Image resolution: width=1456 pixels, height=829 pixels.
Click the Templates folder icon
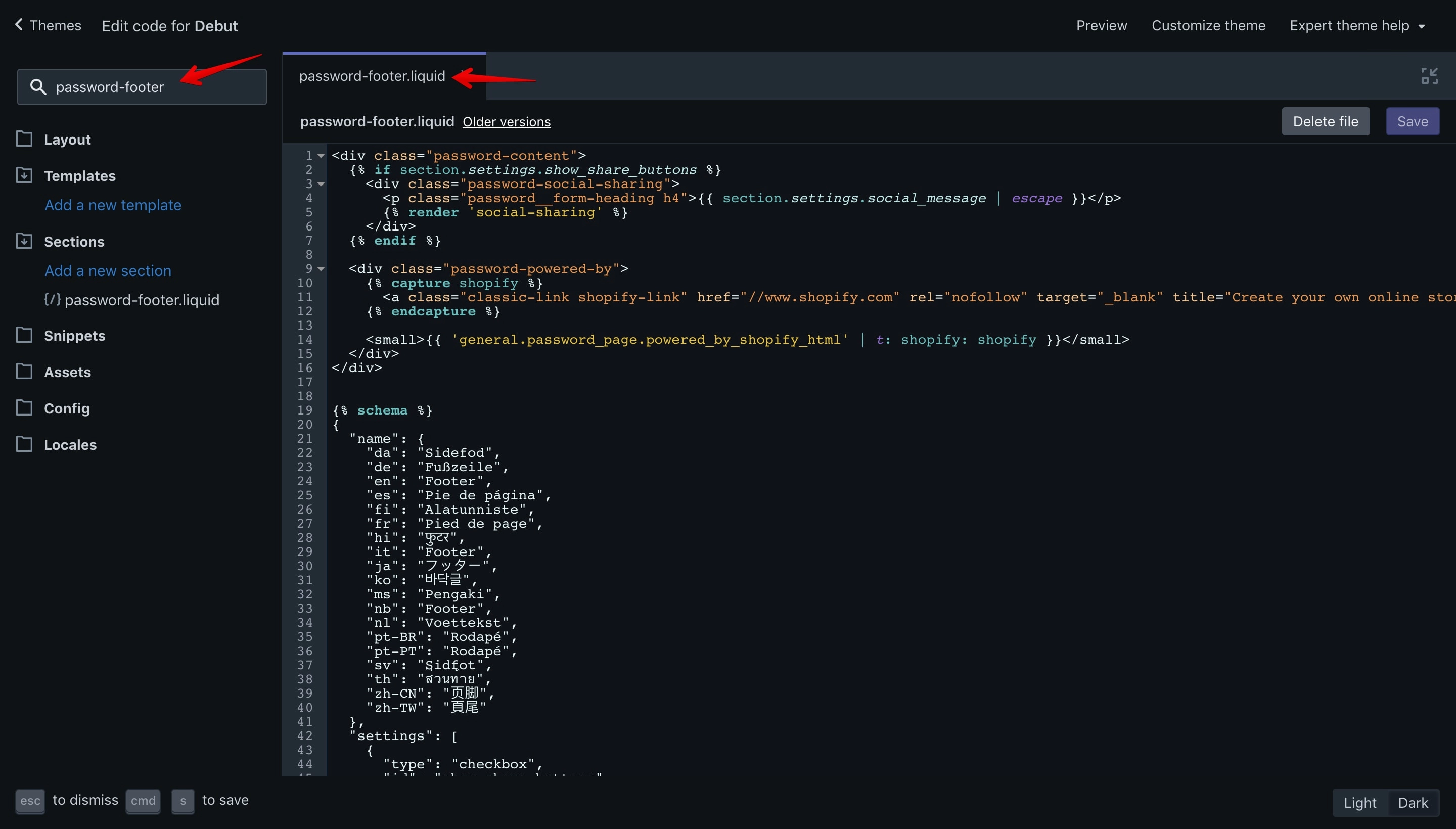[x=24, y=175]
